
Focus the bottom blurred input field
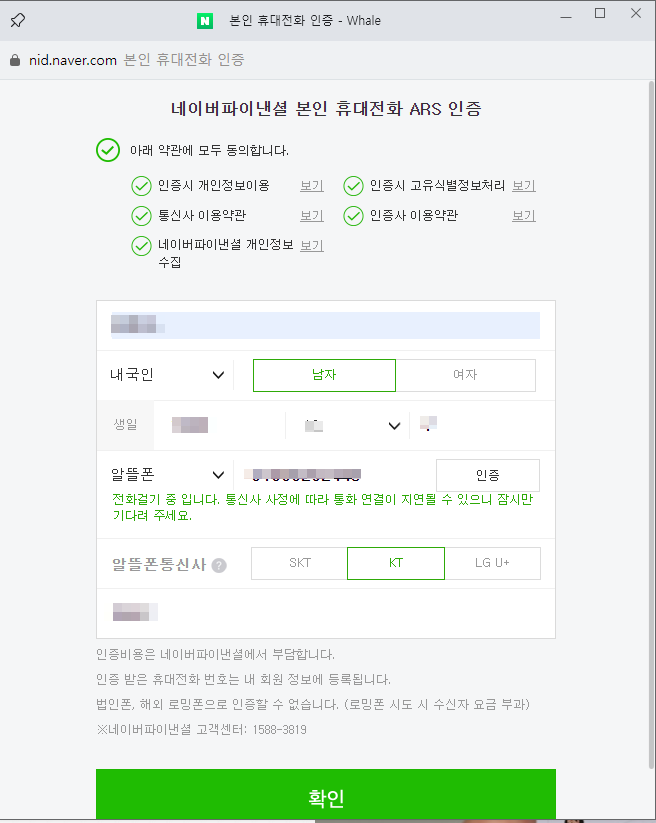pos(325,613)
